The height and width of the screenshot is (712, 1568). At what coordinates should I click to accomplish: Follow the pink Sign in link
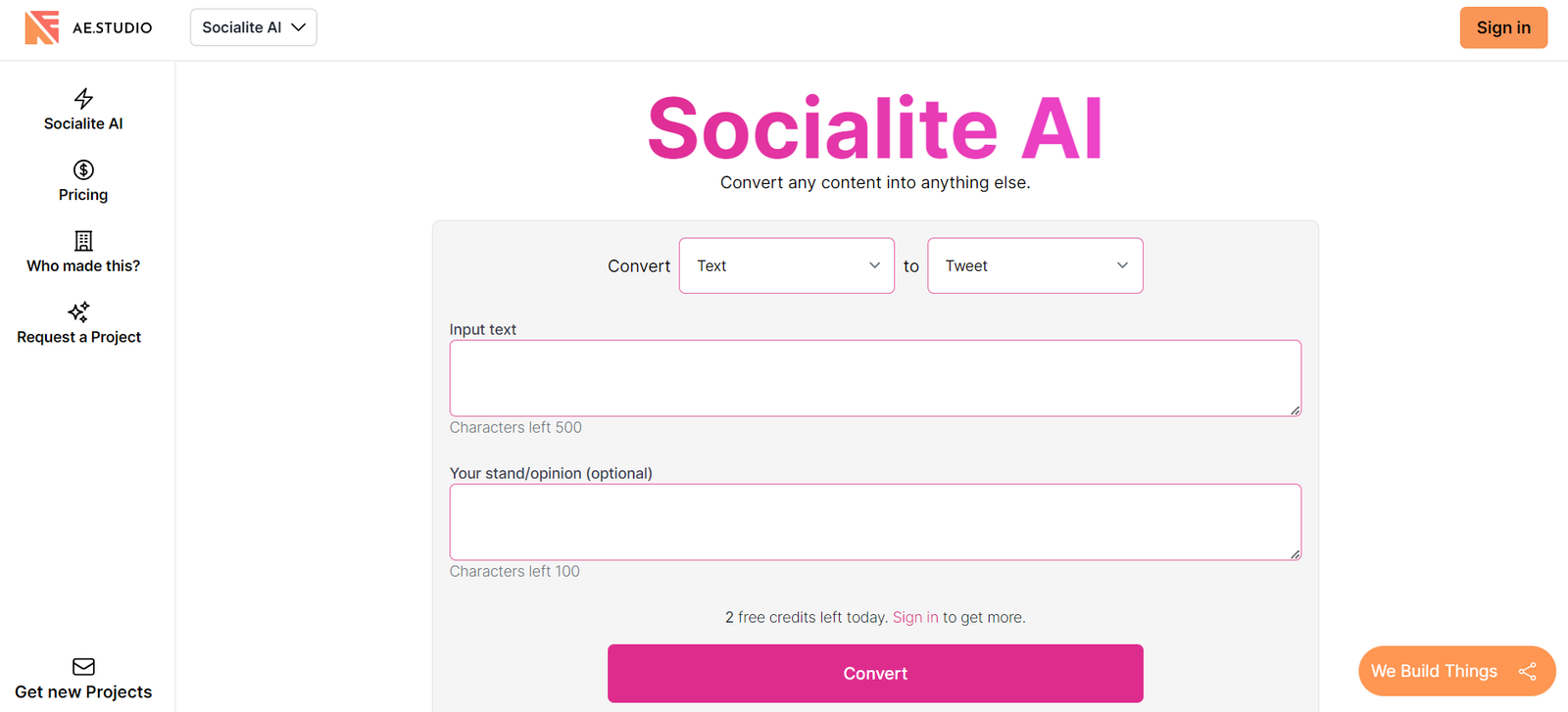[x=915, y=617]
